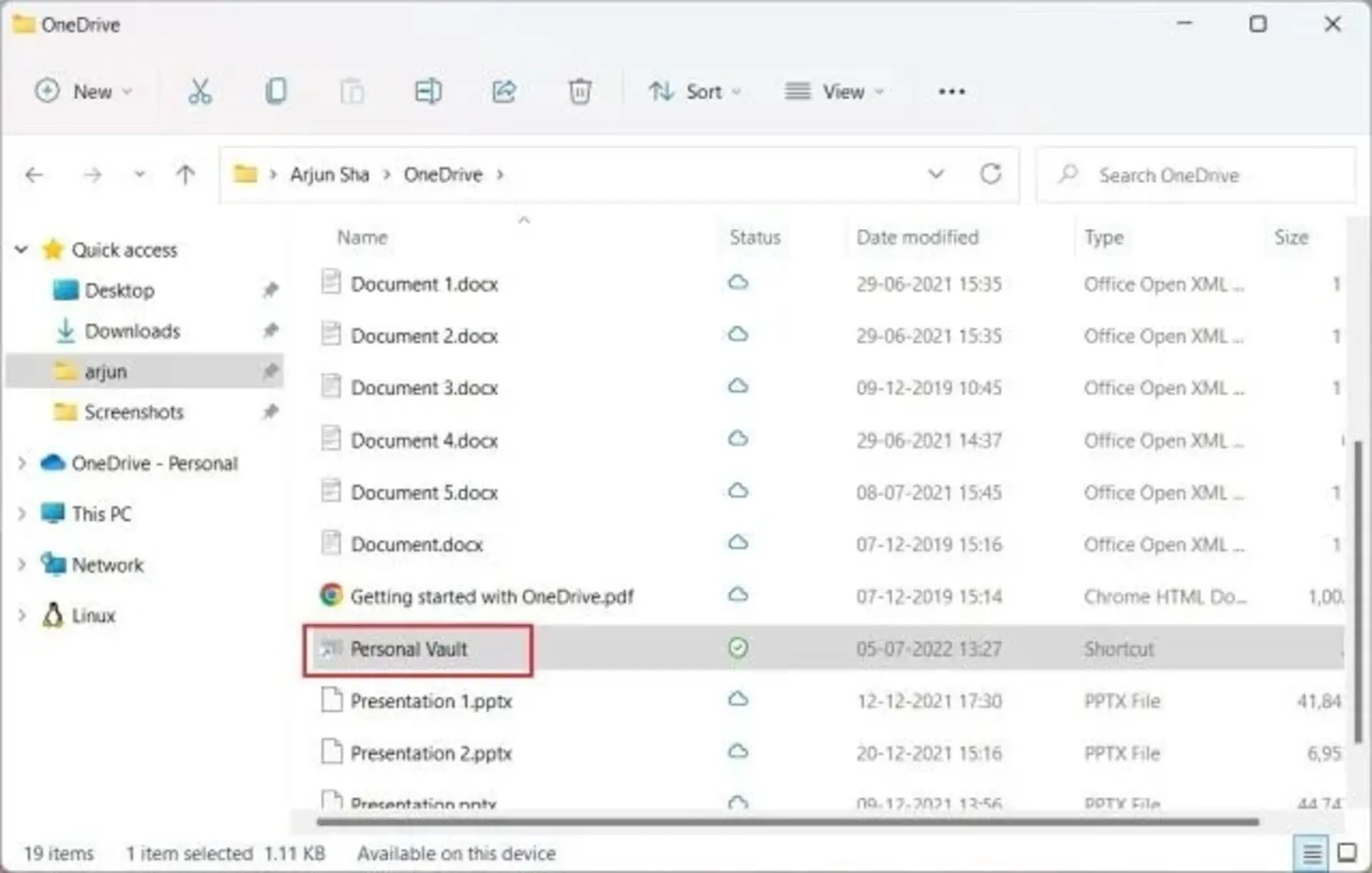The height and width of the screenshot is (873, 1372).
Task: Click the Getting started with OneDrive.pdf Chrome icon
Action: point(331,595)
